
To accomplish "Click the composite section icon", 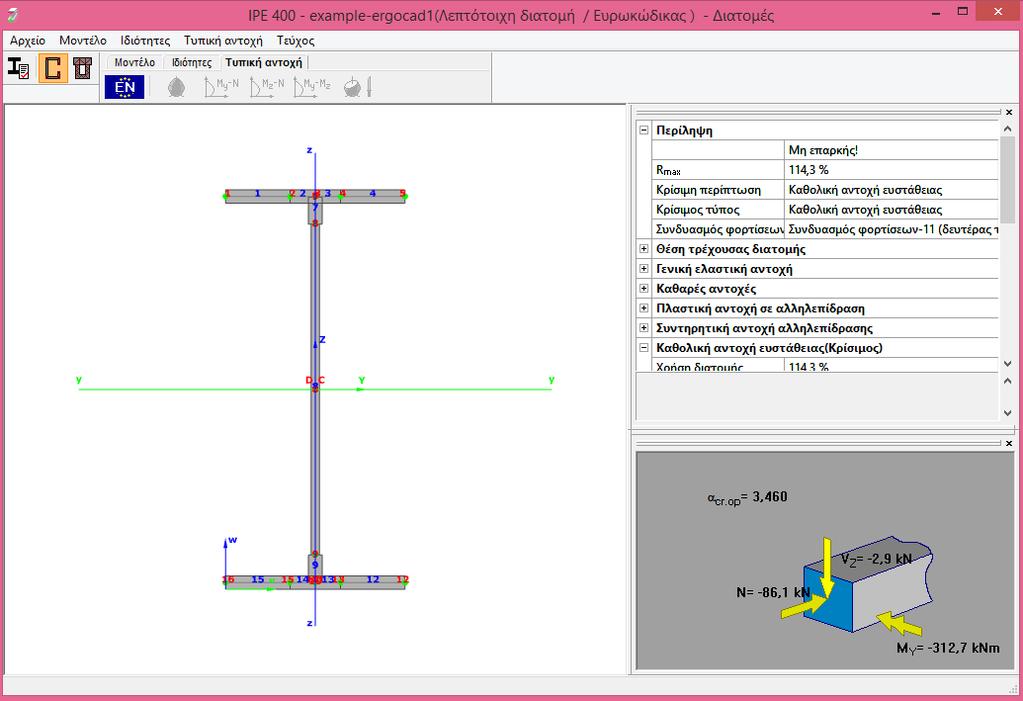I will click(x=82, y=68).
